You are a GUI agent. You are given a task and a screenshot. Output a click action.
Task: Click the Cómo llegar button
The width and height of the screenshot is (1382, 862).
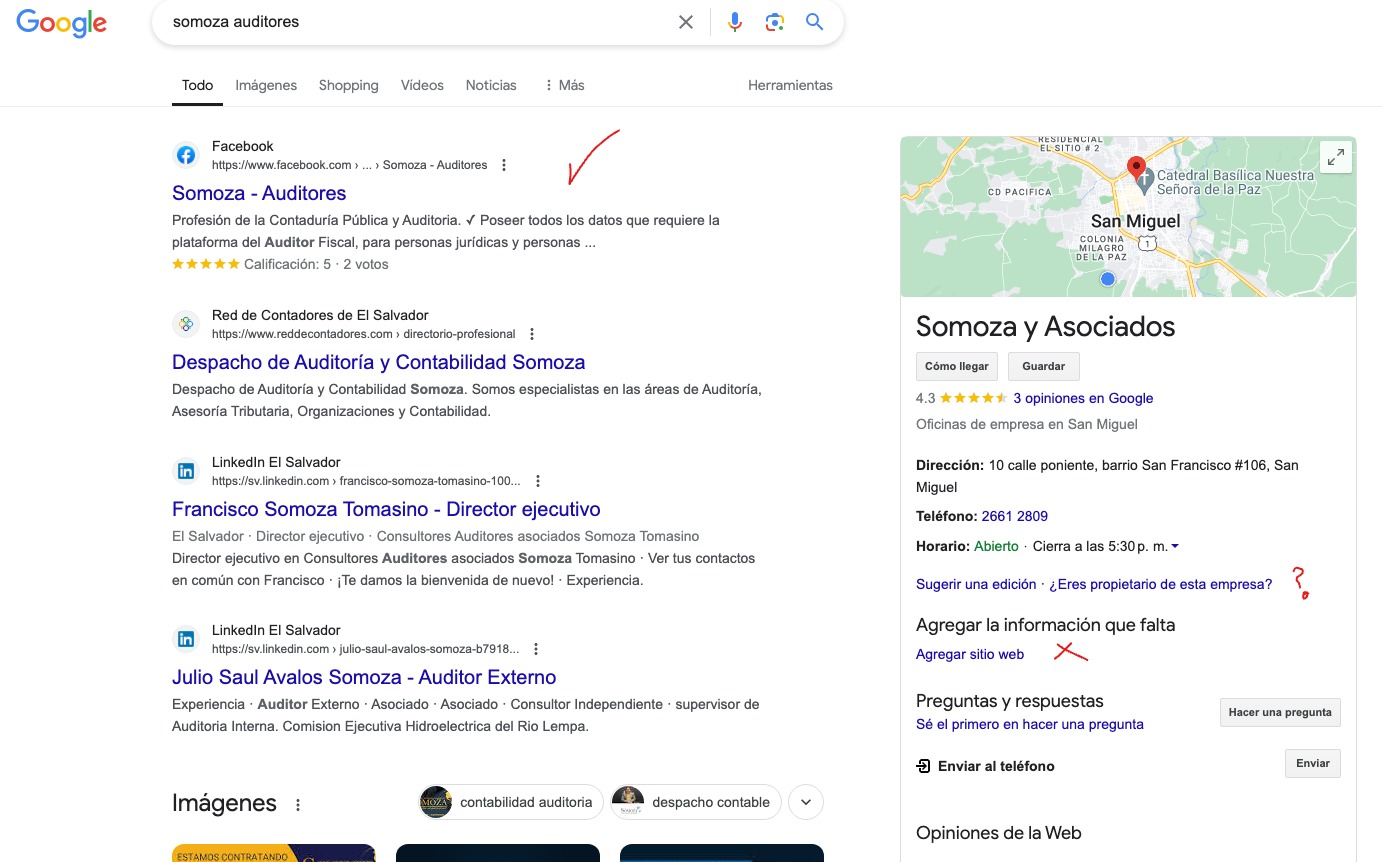(957, 366)
